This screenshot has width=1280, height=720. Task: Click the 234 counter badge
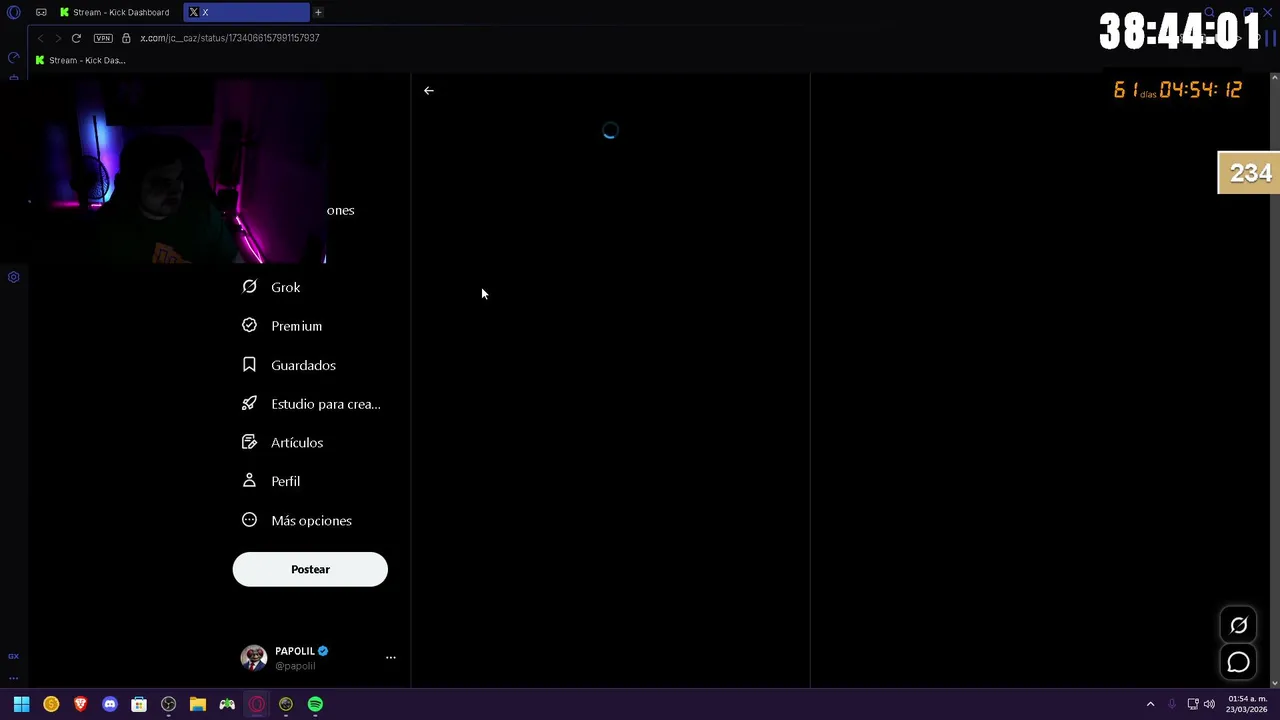1249,173
